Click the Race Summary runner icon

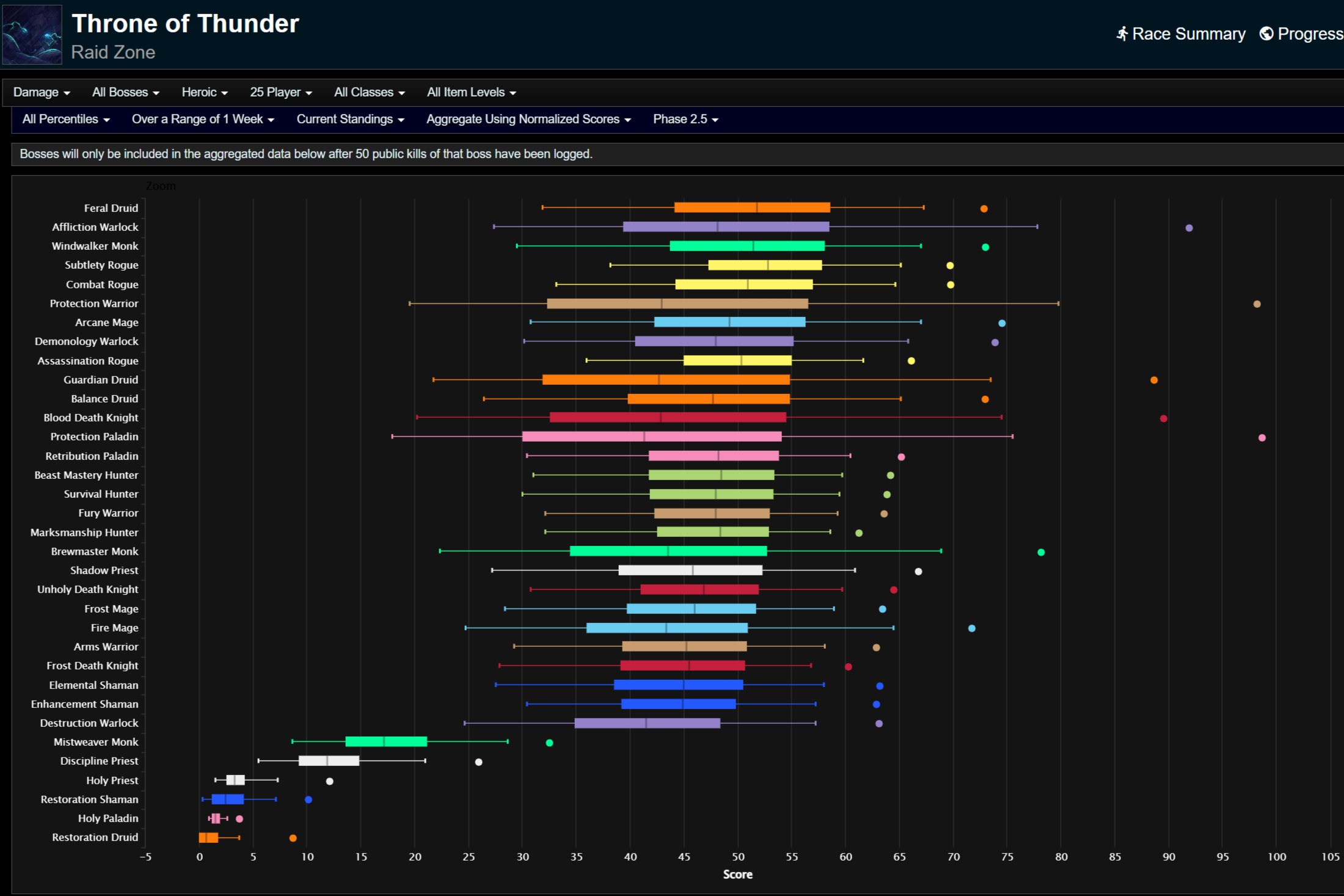click(1122, 34)
